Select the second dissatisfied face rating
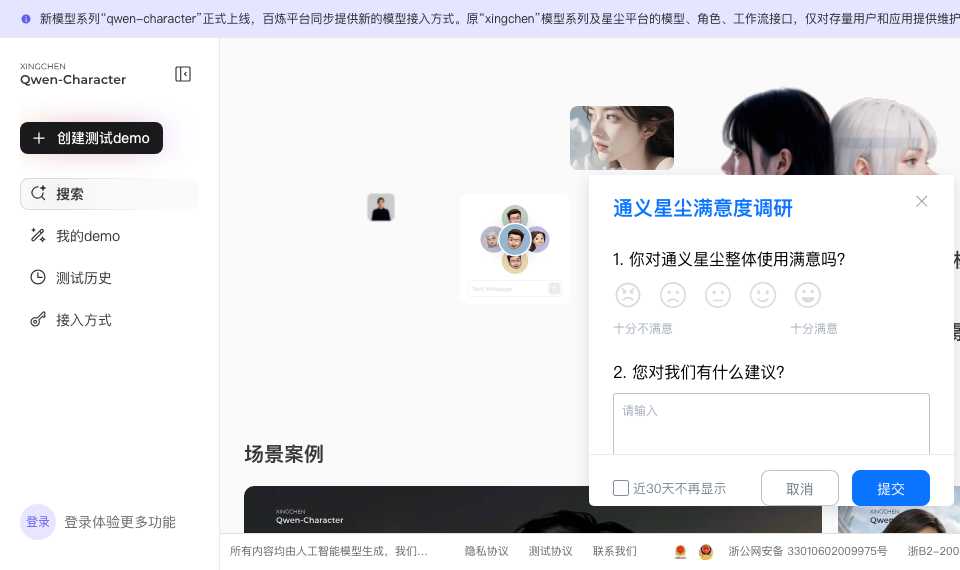 coord(673,295)
